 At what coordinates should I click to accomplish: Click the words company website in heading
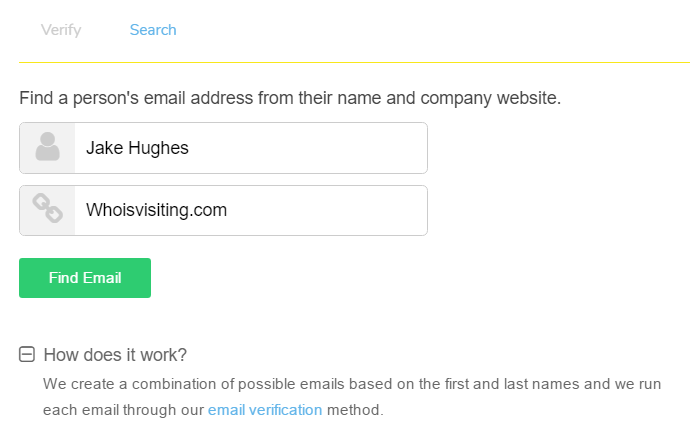490,98
